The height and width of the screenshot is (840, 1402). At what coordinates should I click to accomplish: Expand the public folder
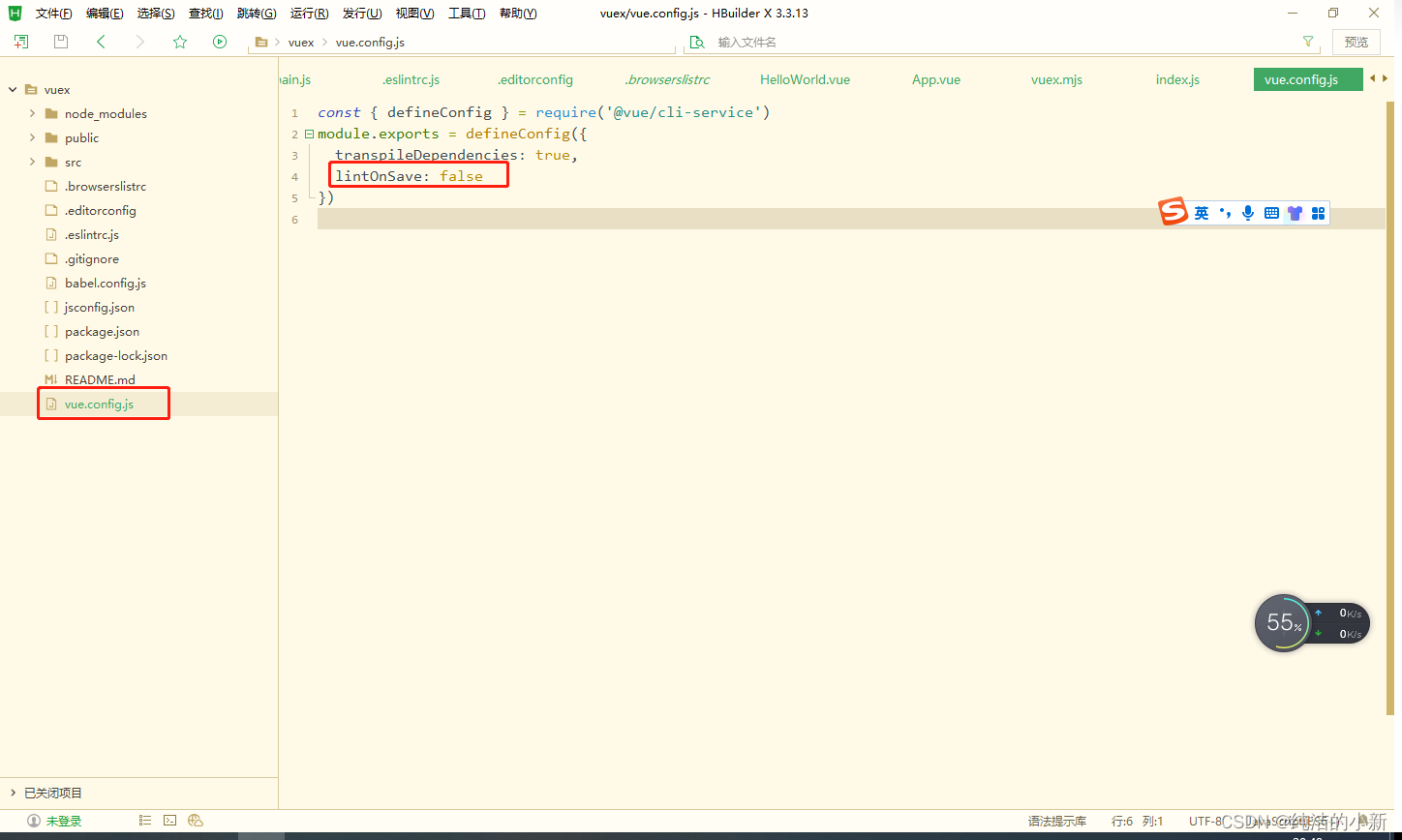coord(33,137)
